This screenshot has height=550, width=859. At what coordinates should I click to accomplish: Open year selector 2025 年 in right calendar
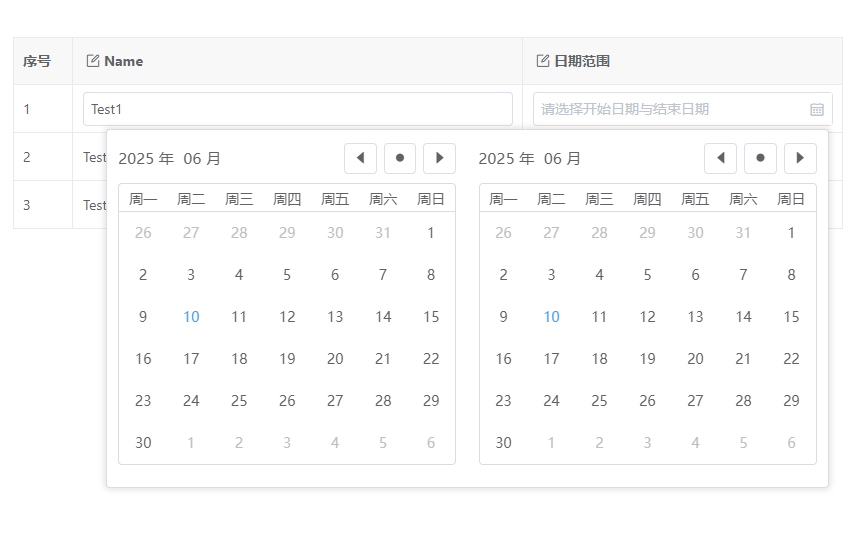pyautogui.click(x=506, y=159)
